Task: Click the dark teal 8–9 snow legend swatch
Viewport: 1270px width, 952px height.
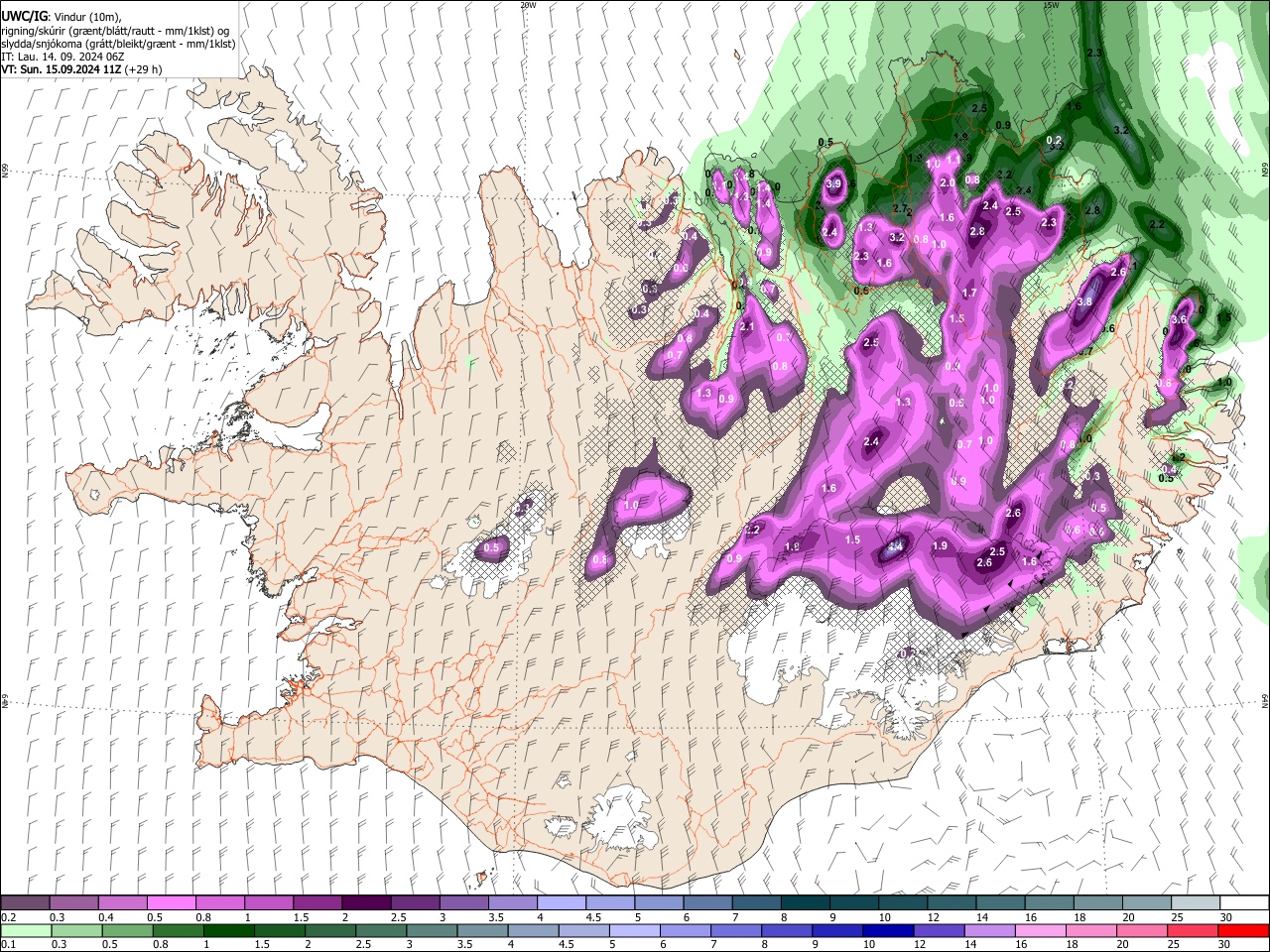Action: point(804,903)
